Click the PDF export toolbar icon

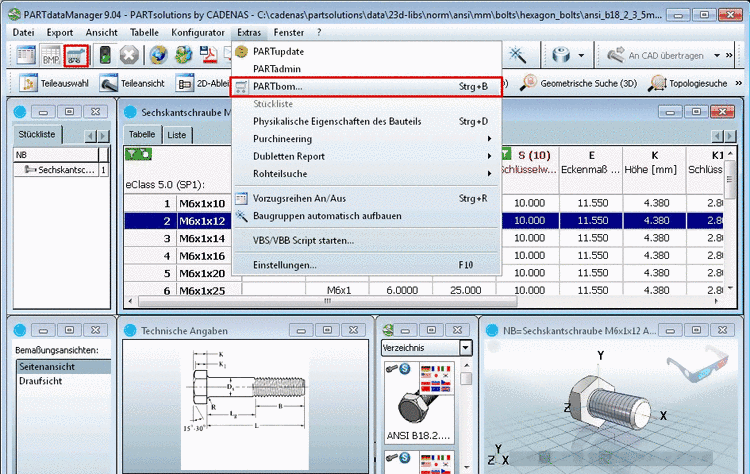208,55
